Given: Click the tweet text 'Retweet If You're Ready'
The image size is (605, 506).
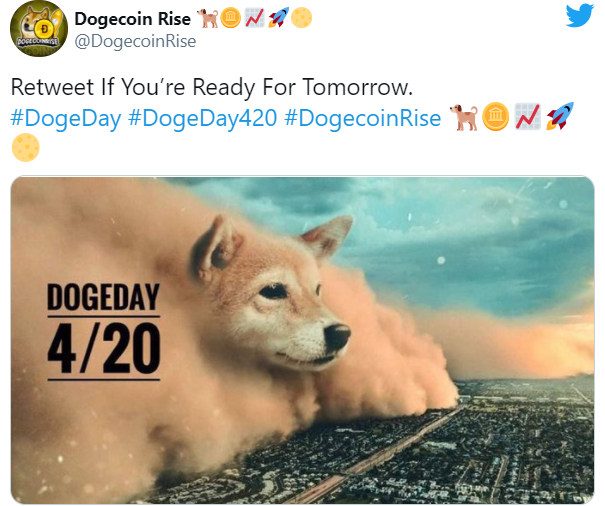Looking at the screenshot, I should point(132,87).
